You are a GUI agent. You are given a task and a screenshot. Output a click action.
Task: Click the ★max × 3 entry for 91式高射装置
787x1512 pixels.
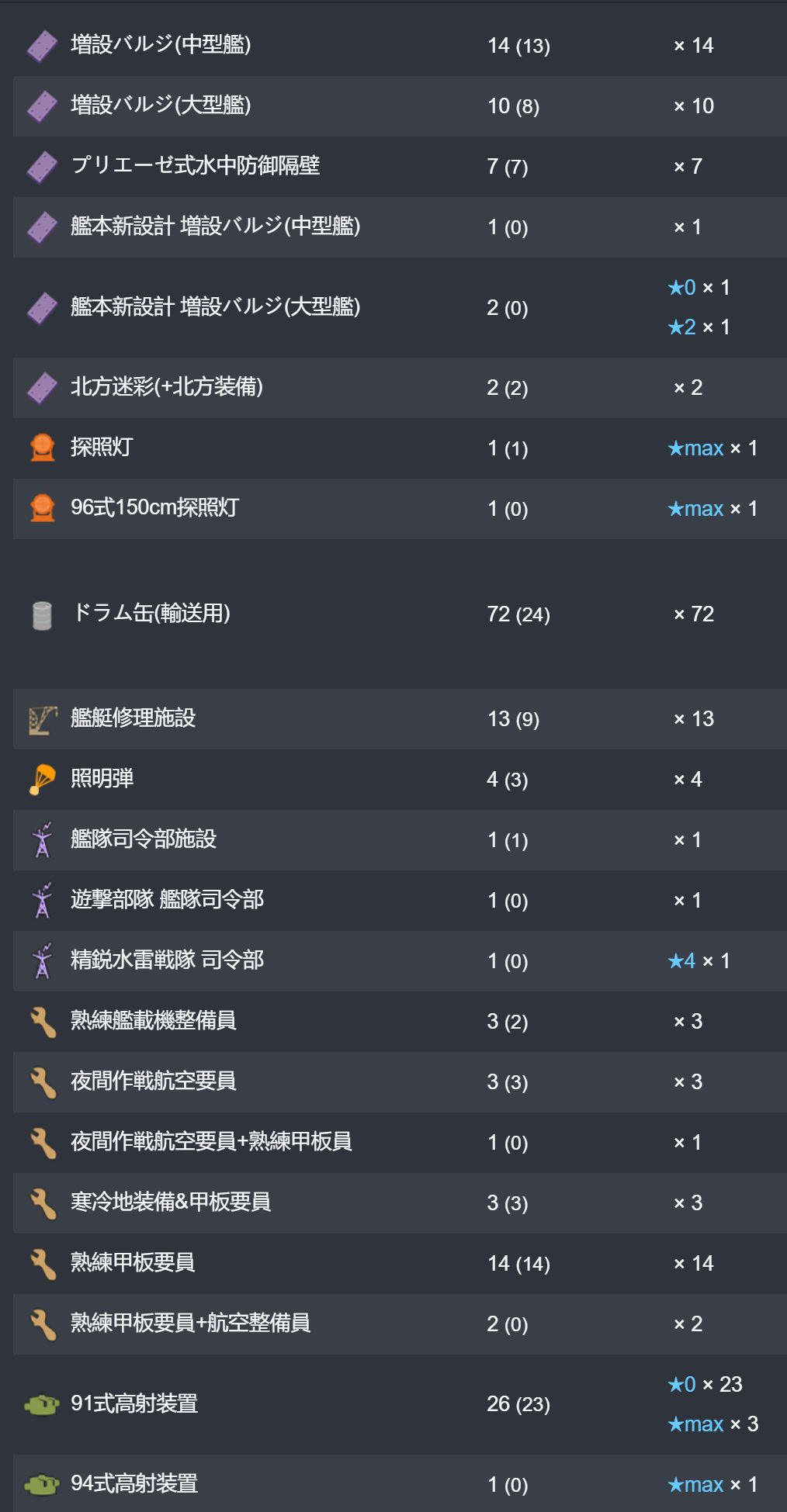coord(712,1424)
